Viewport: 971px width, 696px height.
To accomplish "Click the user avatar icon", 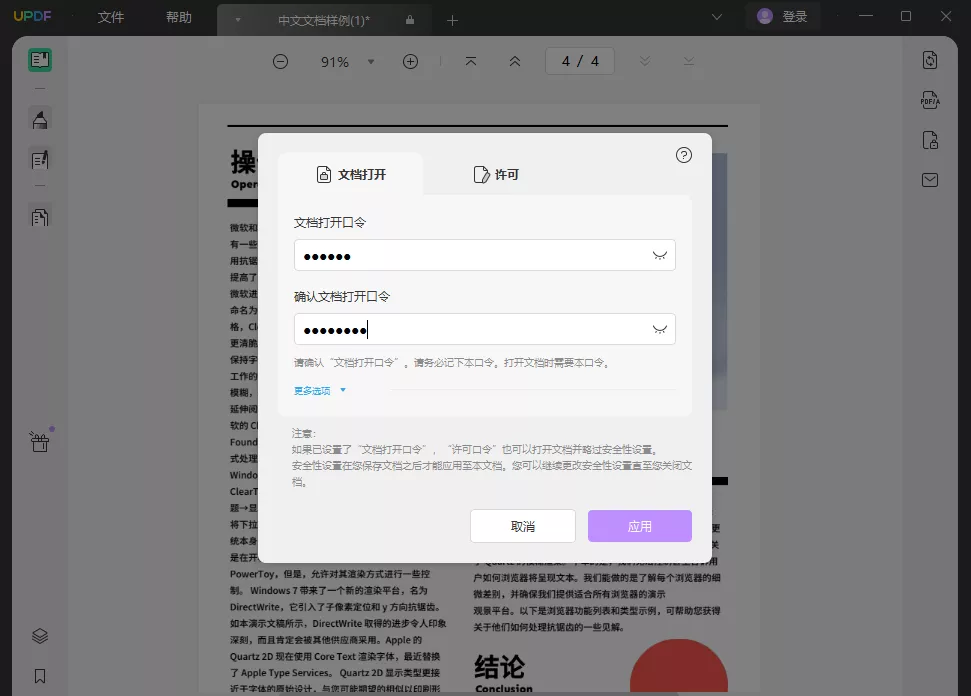I will 765,16.
